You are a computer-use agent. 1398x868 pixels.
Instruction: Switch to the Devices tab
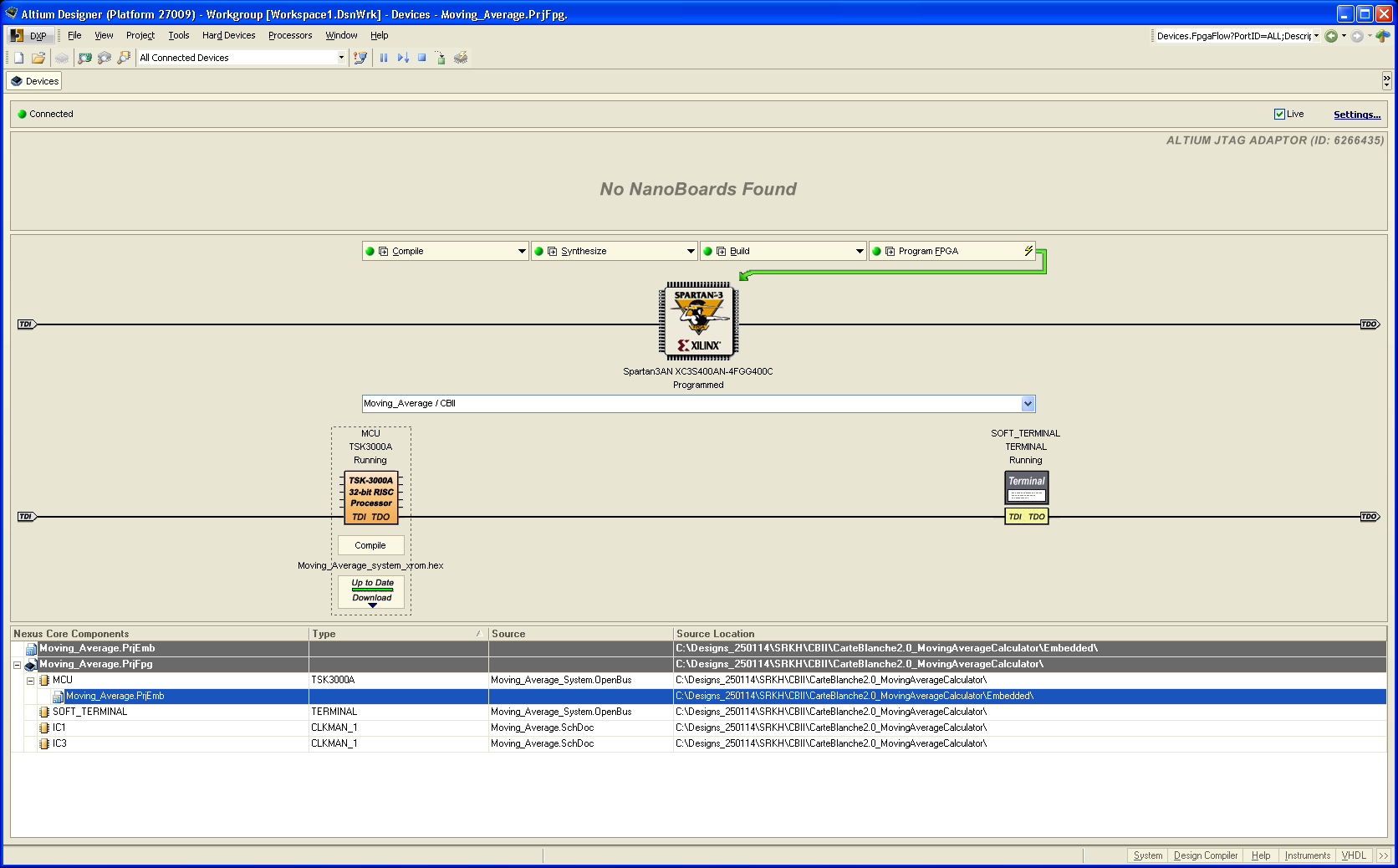point(34,81)
